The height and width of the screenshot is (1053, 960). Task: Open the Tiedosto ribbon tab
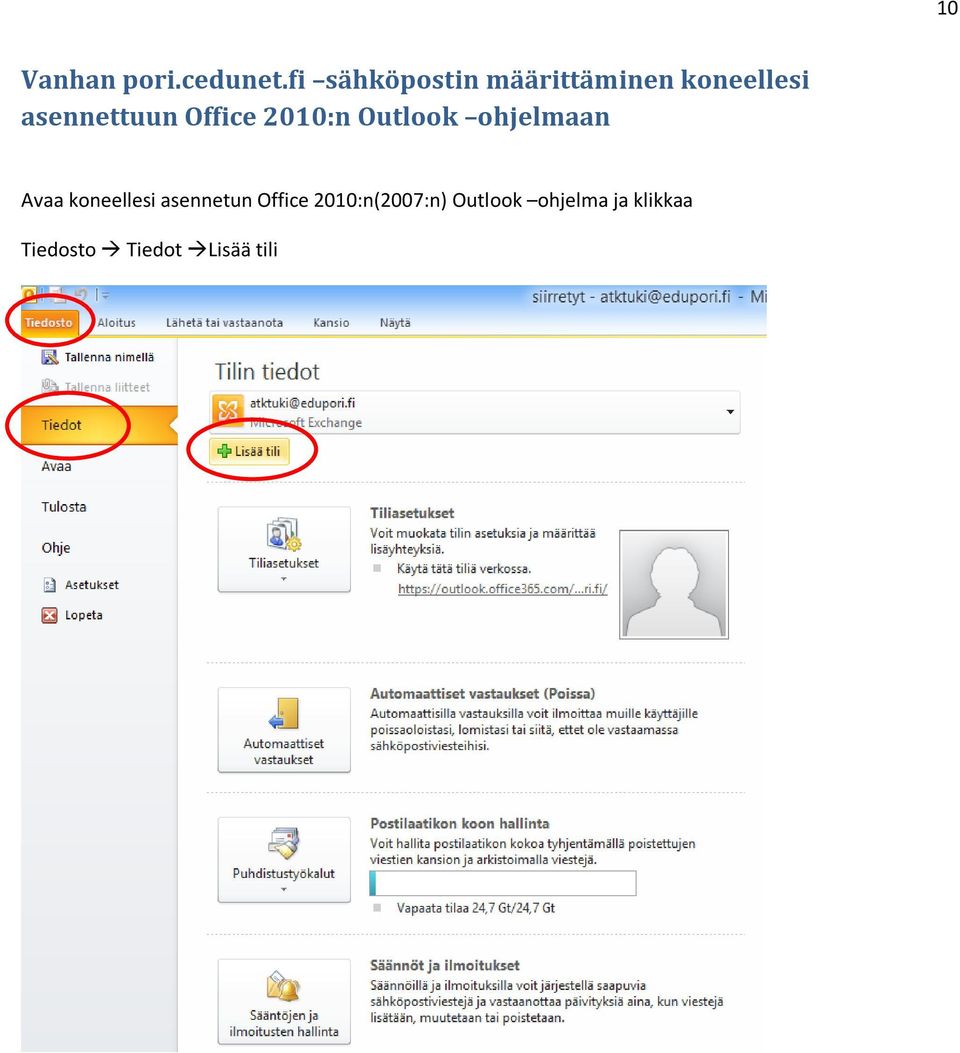coord(48,323)
